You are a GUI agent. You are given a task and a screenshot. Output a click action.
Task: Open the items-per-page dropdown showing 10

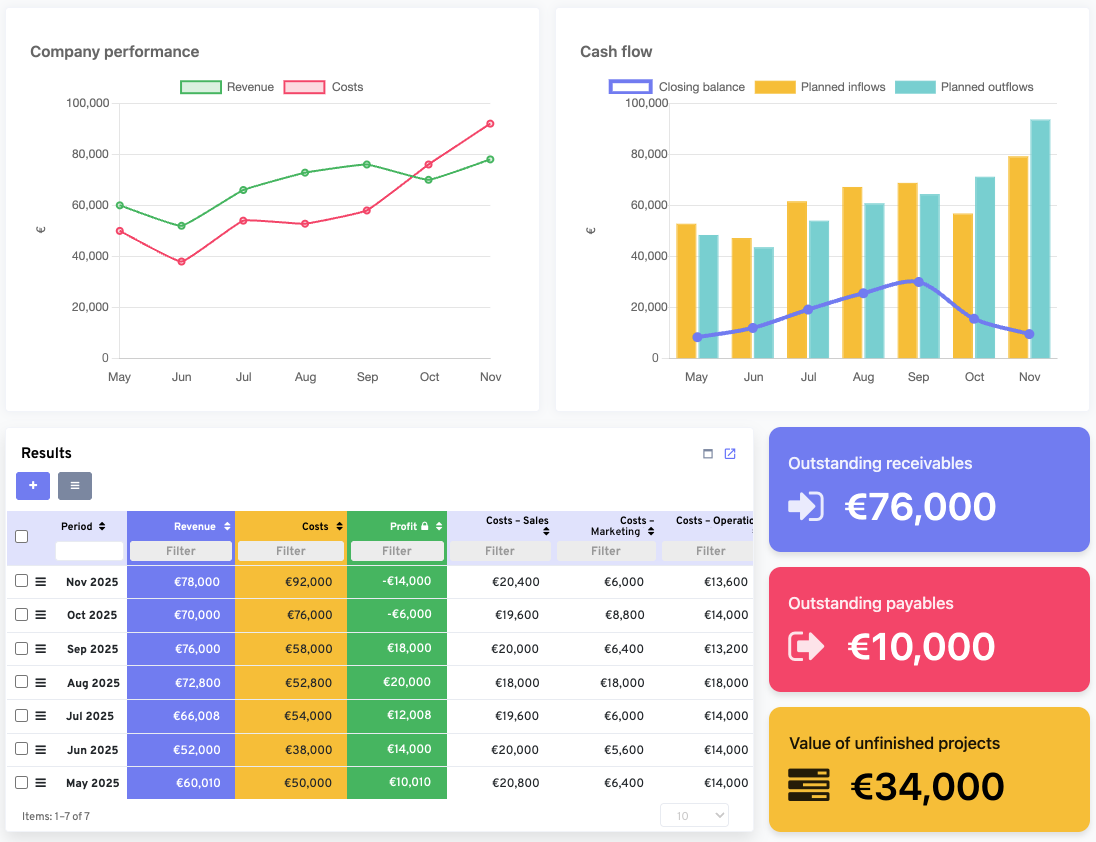click(694, 815)
